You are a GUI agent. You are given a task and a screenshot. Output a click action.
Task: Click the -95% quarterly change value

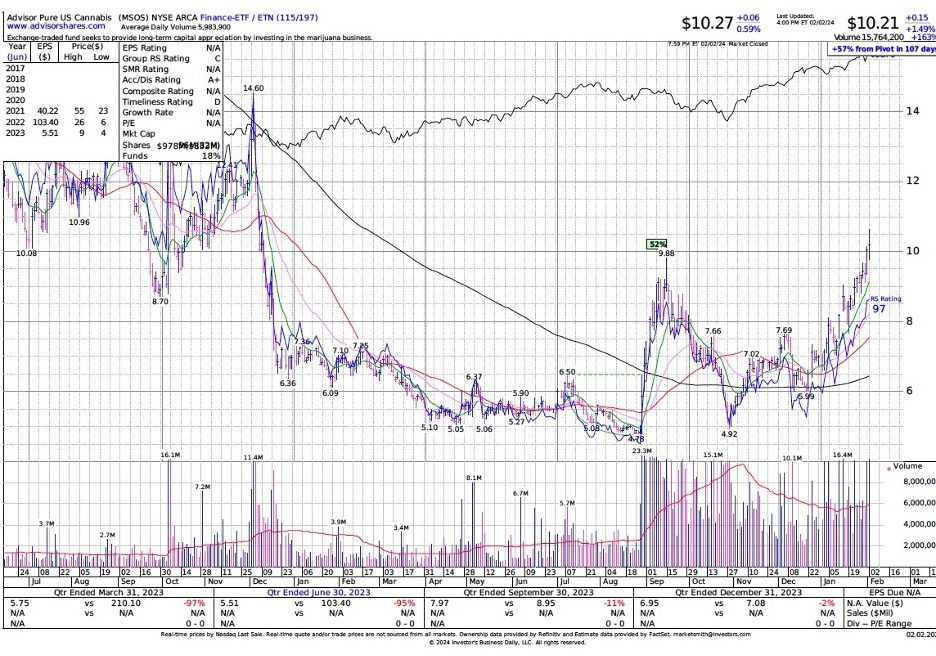point(404,603)
